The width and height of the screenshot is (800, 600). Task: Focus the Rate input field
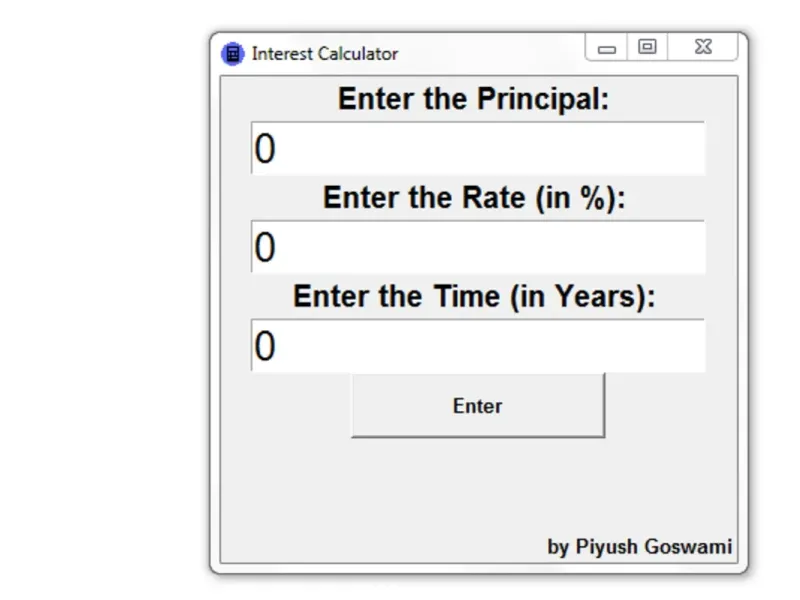tap(478, 247)
